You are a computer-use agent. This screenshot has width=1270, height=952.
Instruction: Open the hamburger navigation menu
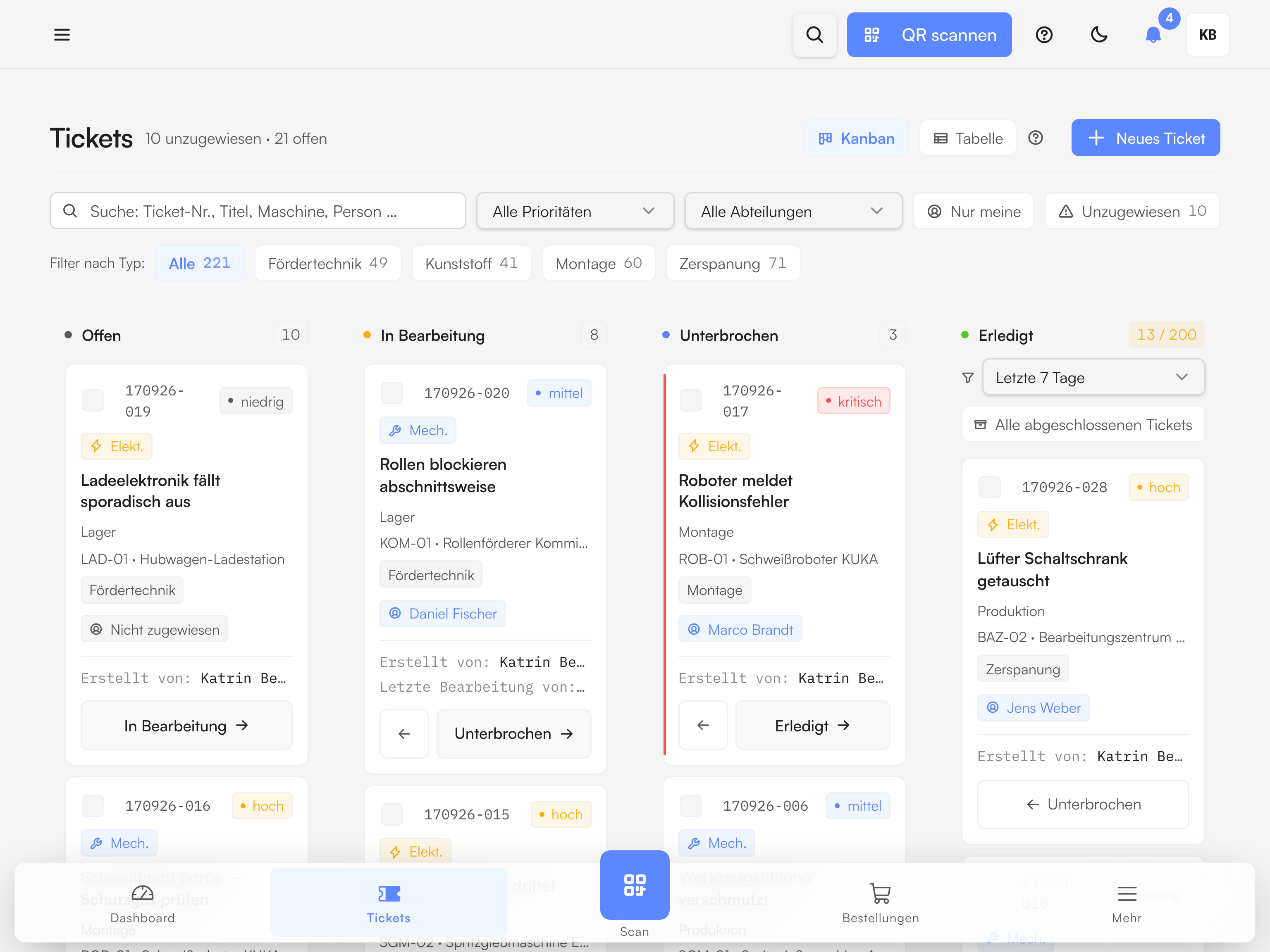pyautogui.click(x=62, y=35)
